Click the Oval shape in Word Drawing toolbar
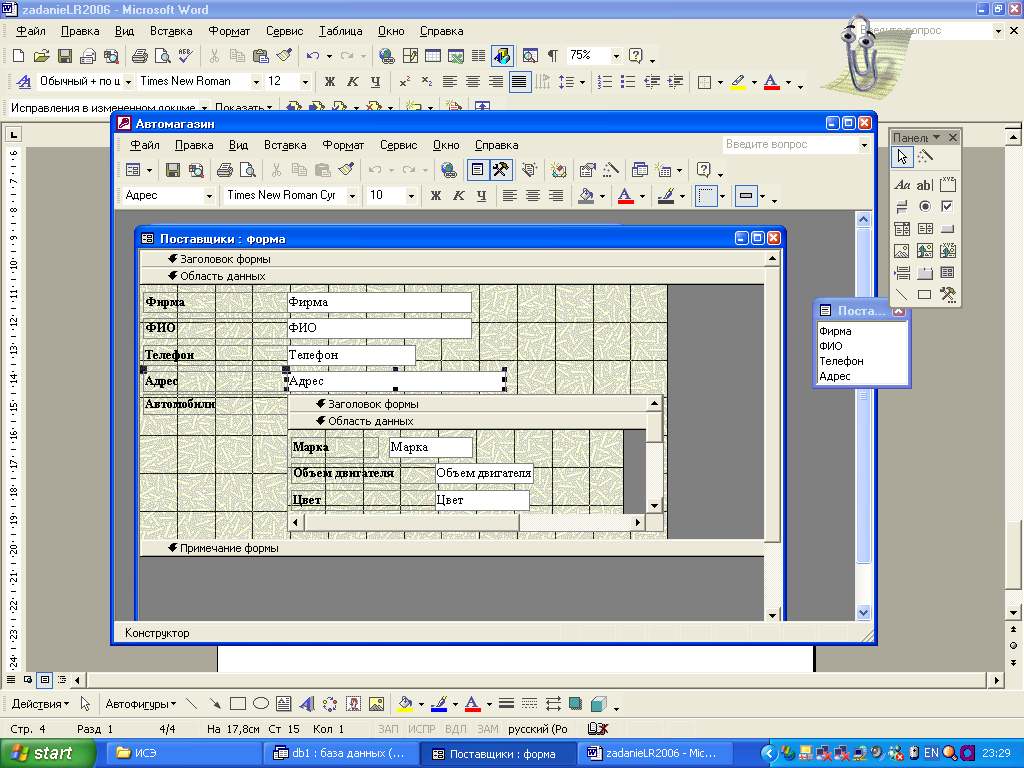 click(261, 704)
